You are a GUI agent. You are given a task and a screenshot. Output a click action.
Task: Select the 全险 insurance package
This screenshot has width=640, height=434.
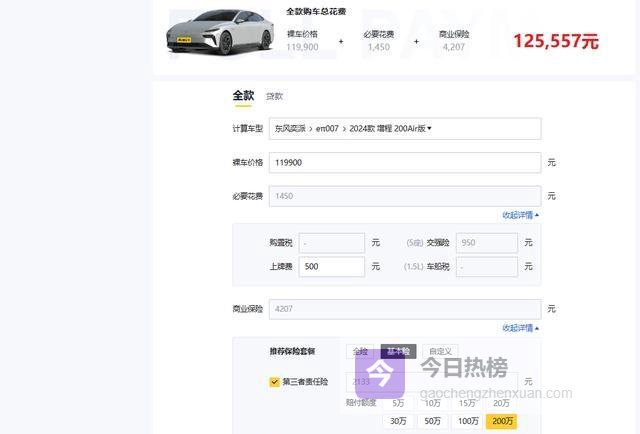click(360, 352)
